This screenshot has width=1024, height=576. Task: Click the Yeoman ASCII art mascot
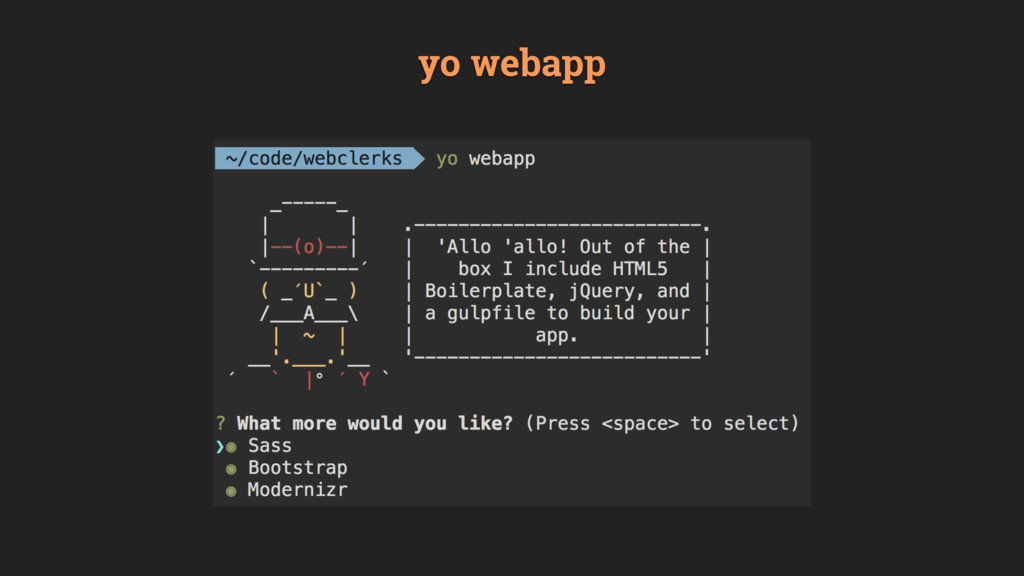click(309, 294)
